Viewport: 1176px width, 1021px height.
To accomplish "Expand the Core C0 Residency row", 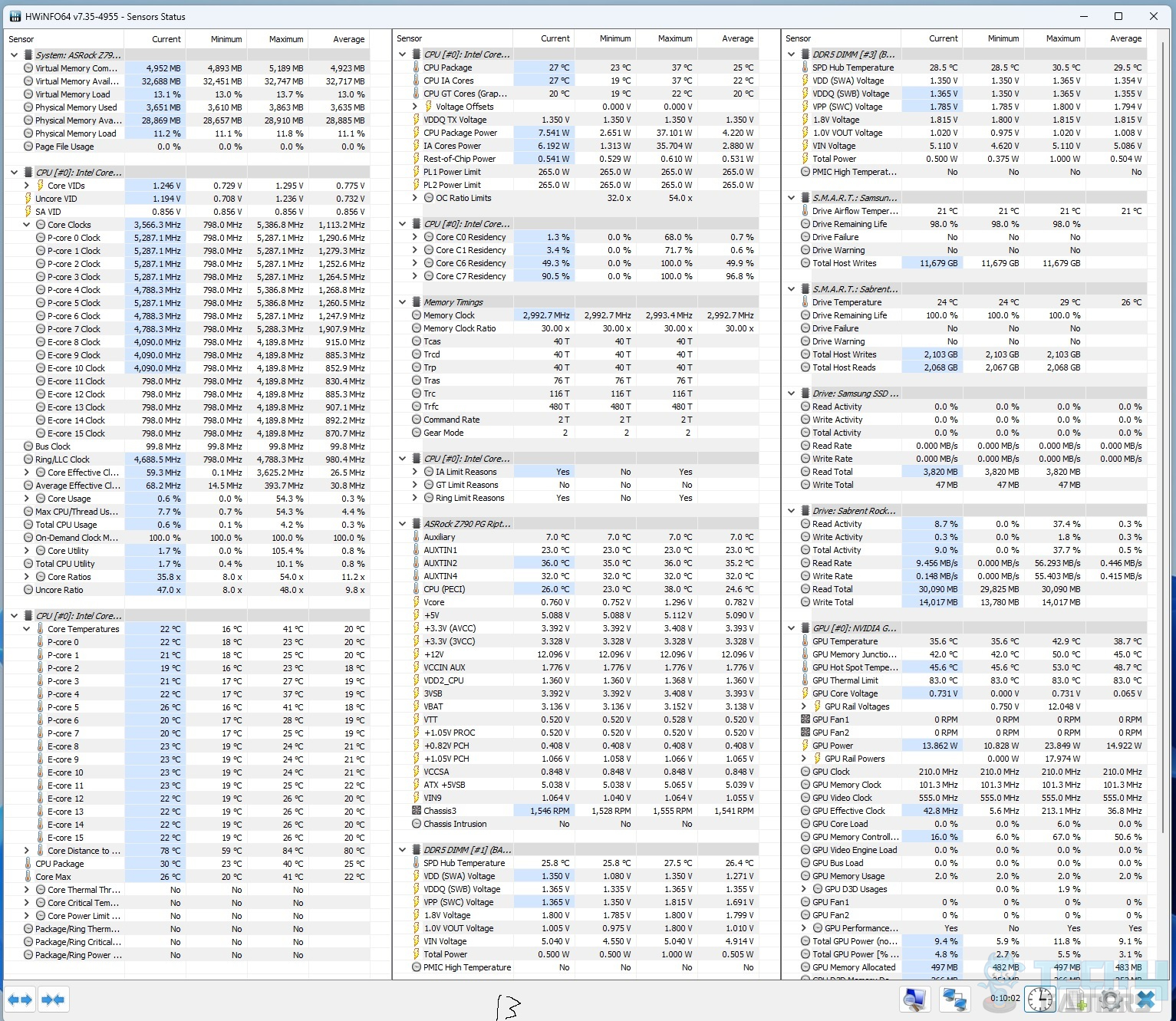I will click(415, 237).
